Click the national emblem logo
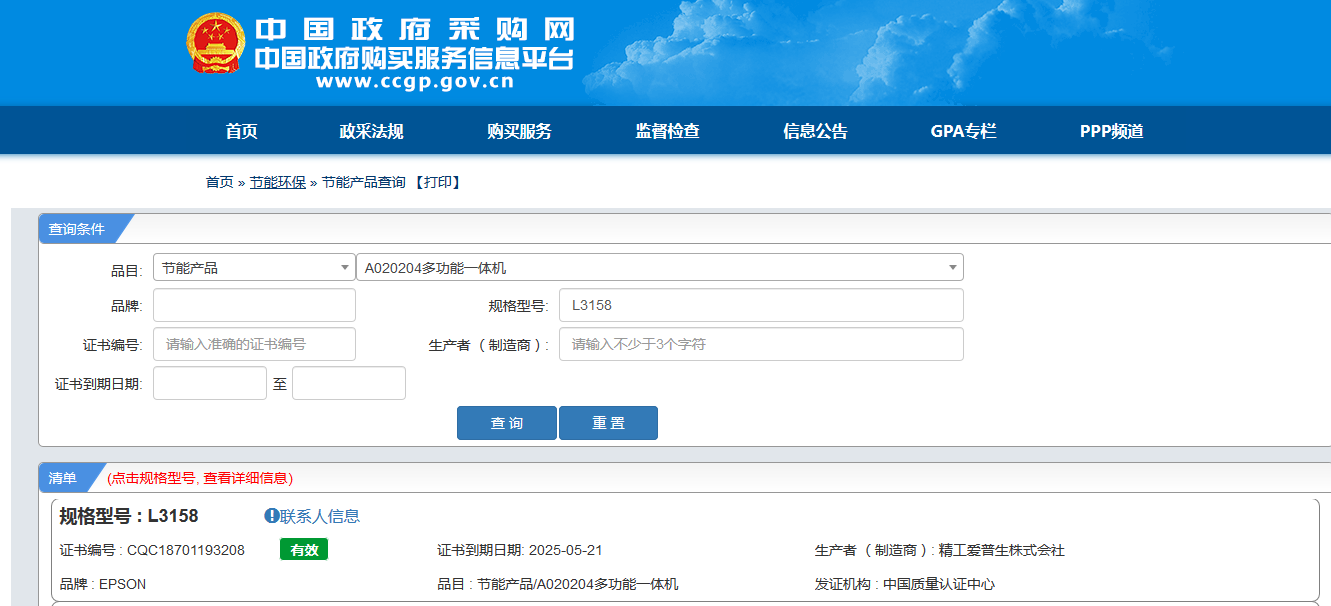The height and width of the screenshot is (606, 1331). pos(215,44)
